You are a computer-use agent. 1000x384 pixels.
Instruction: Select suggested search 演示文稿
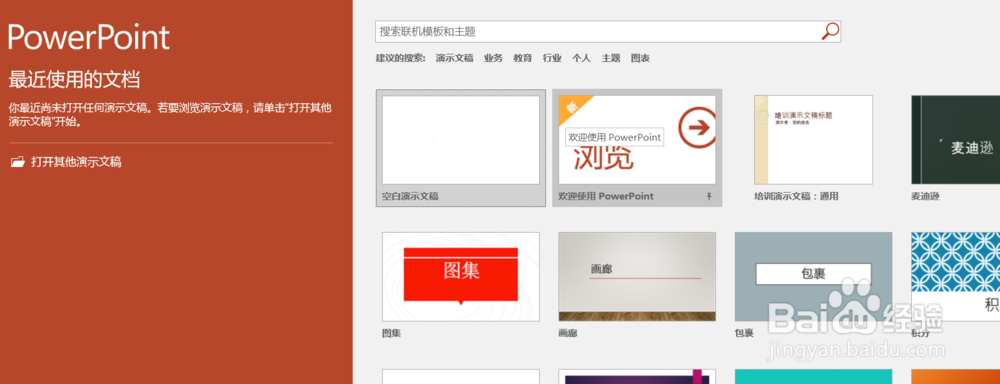(x=455, y=58)
